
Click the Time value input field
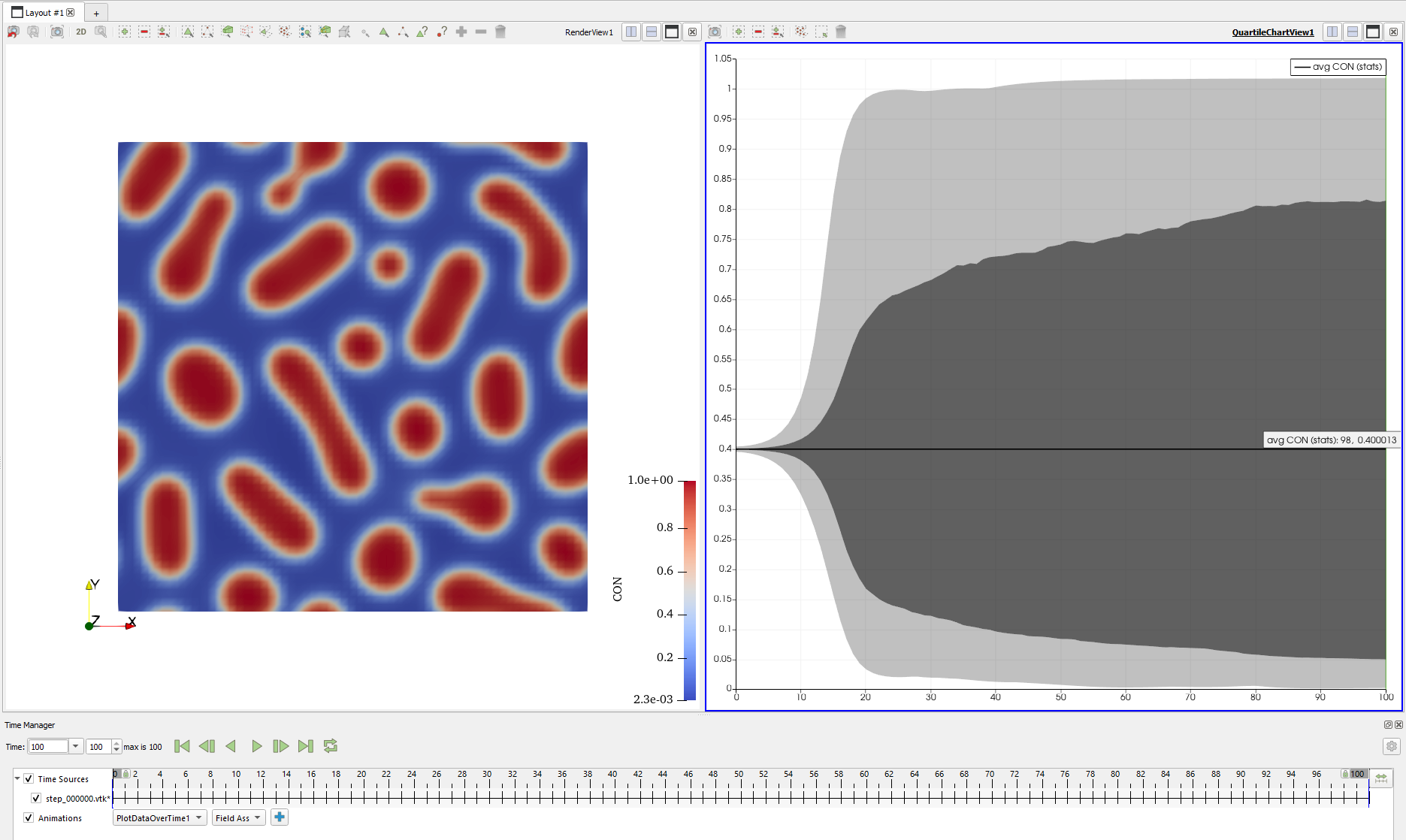(48, 746)
